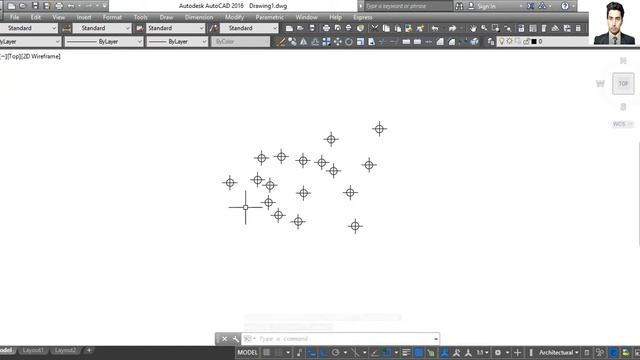
Task: Click the Offset tool in Modify toolbar
Action: tap(315, 42)
